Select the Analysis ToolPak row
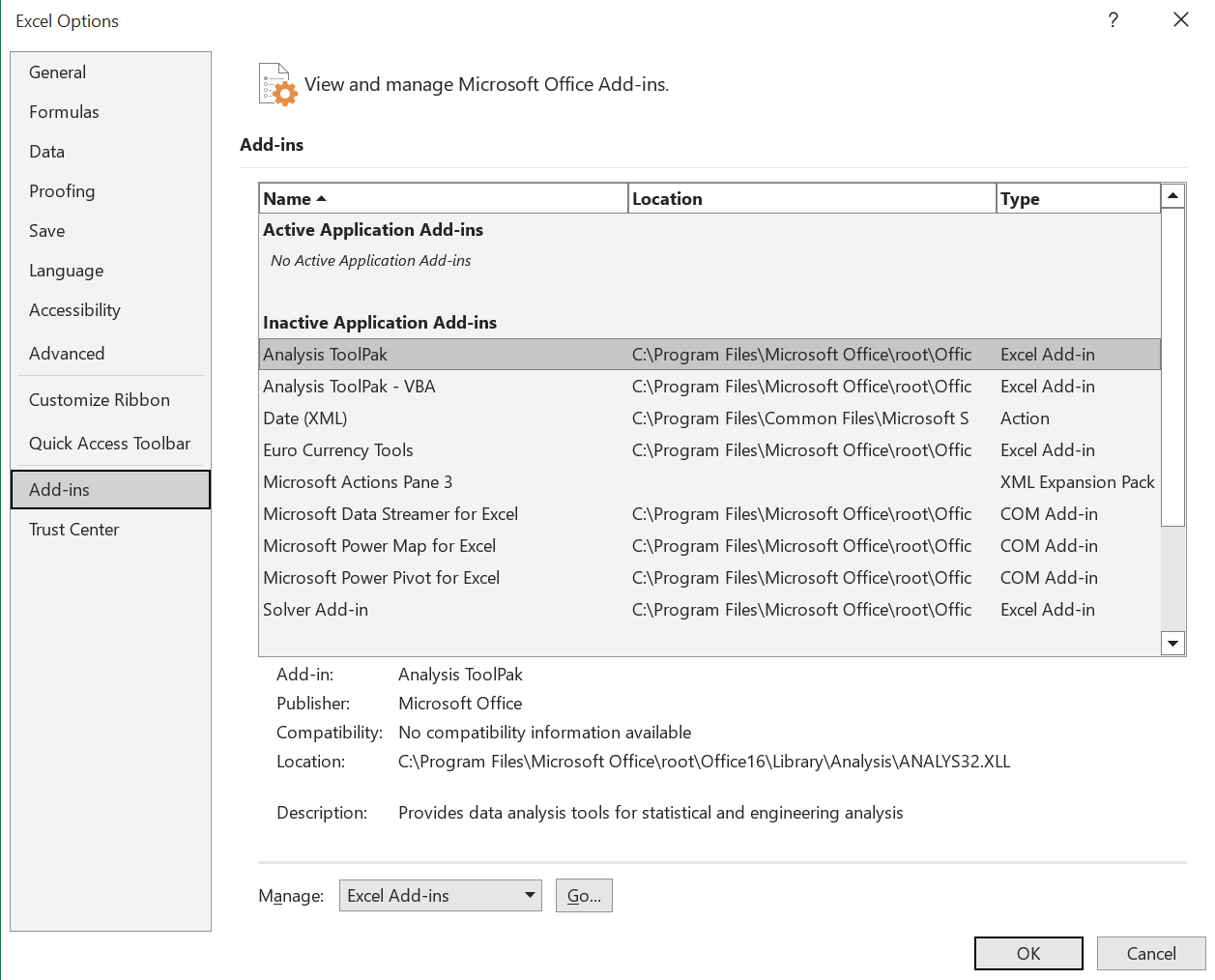 (709, 355)
